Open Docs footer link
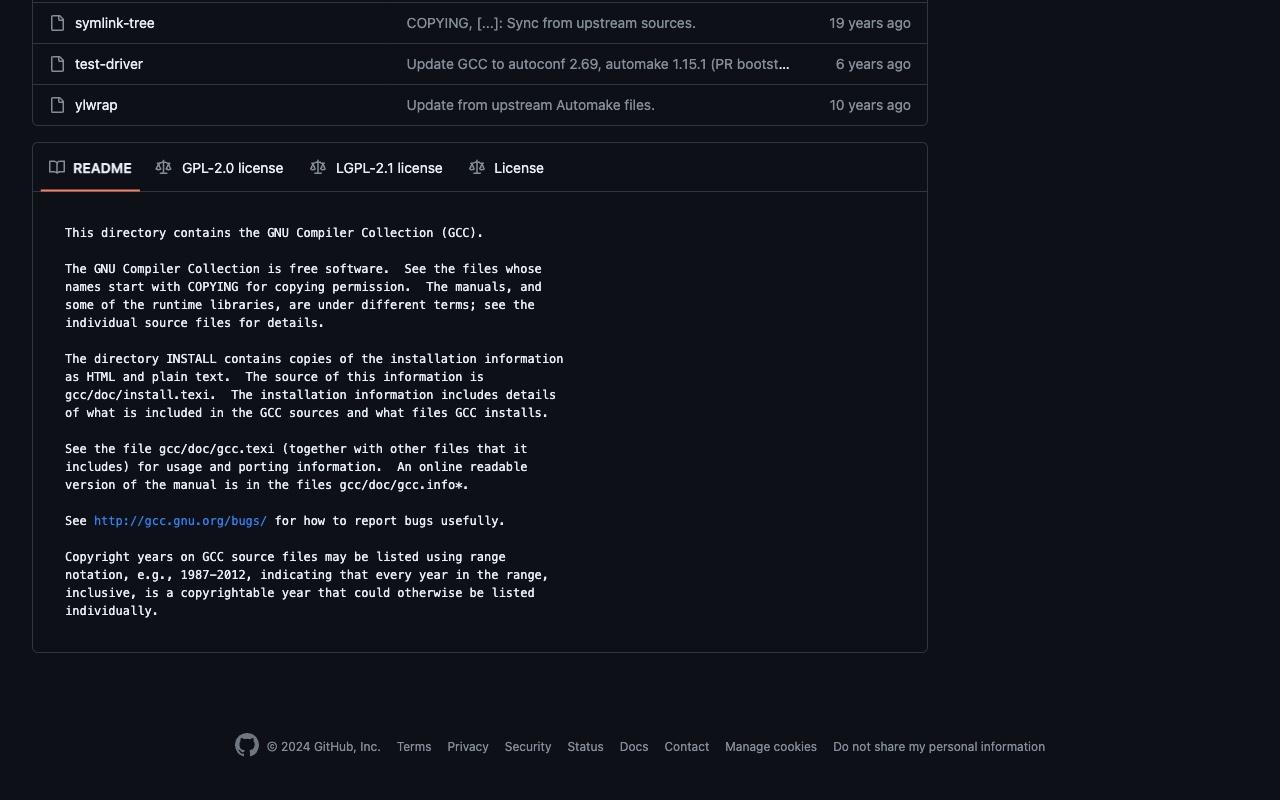This screenshot has width=1280, height=800. (x=634, y=747)
